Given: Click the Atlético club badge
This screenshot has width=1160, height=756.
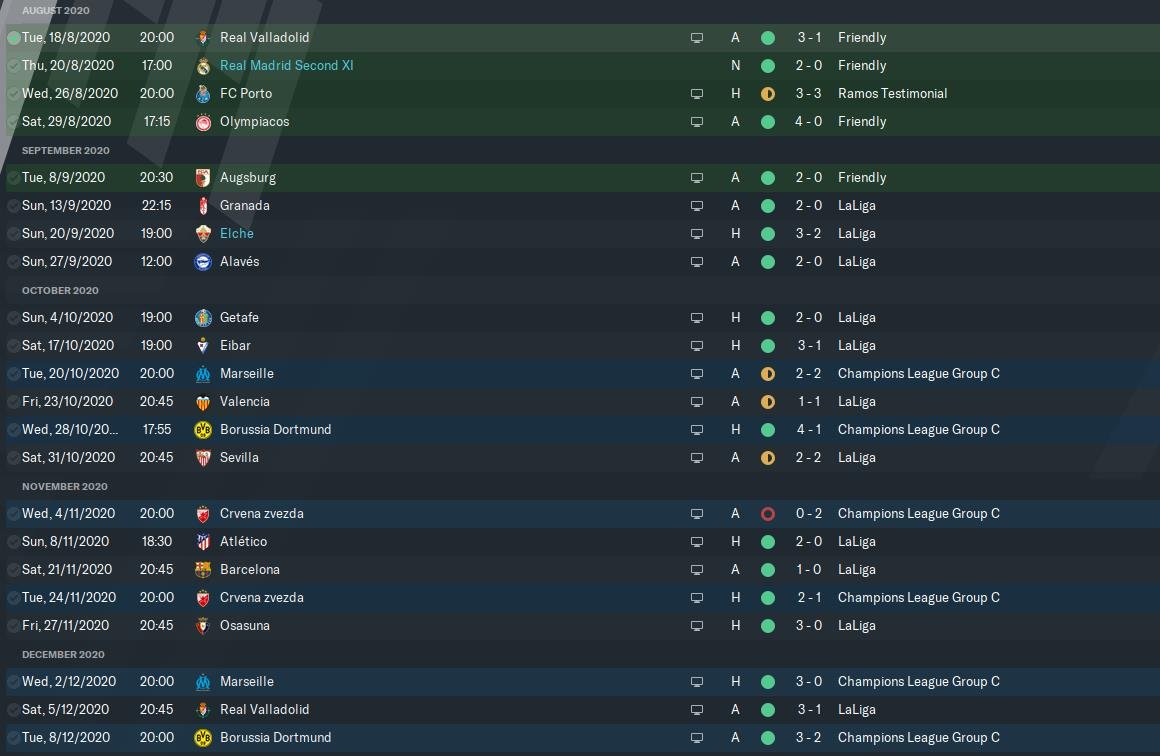Looking at the screenshot, I should (x=203, y=542).
